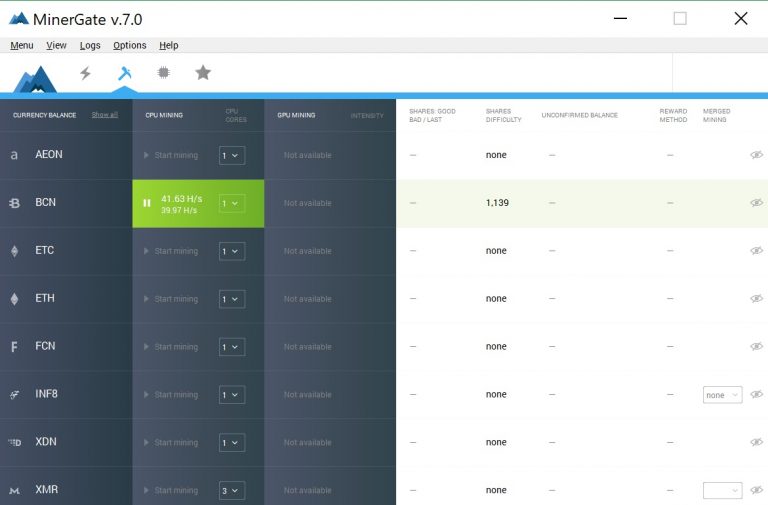Hide the BCN row with eye icon

pos(756,202)
